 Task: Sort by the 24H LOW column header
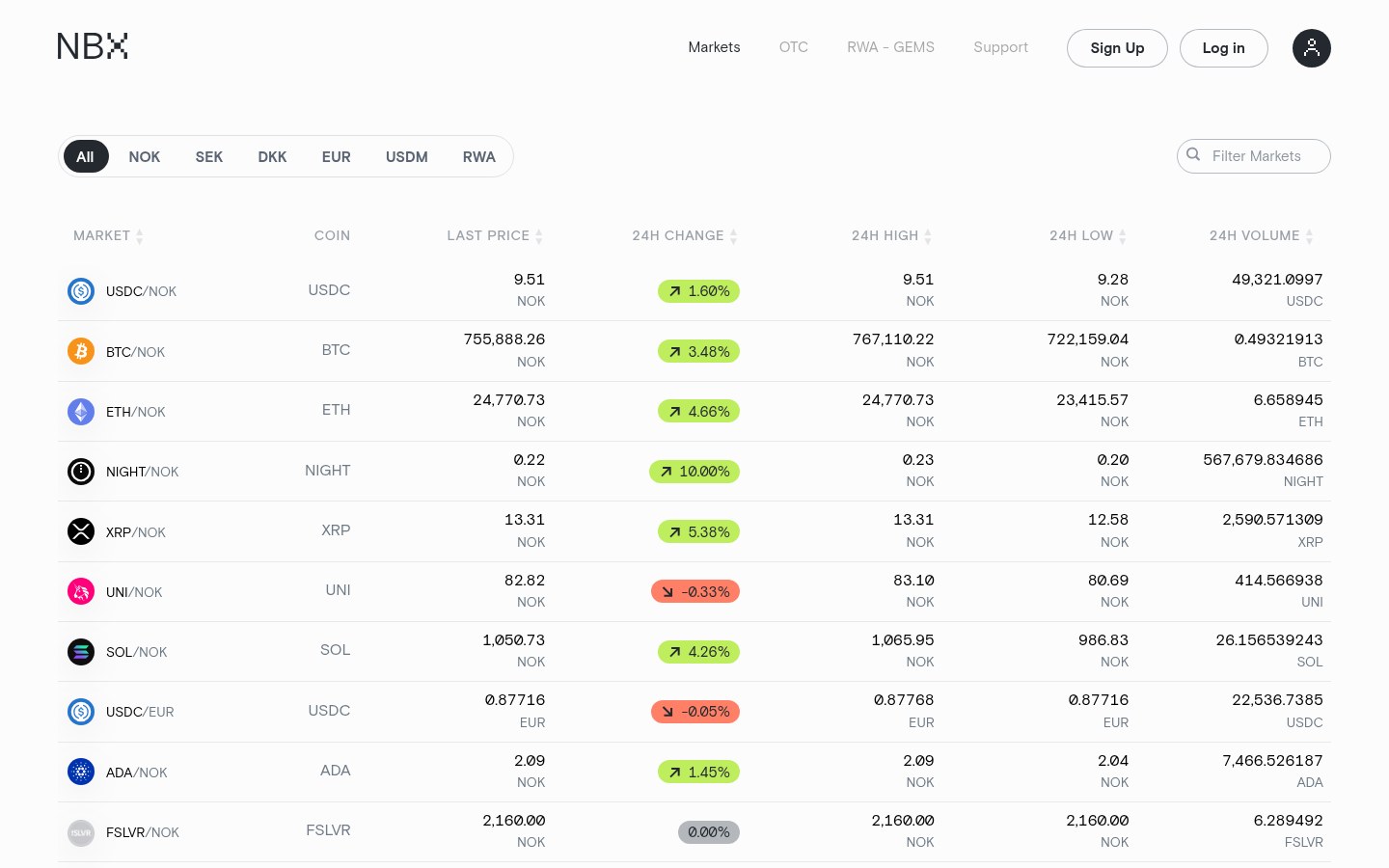pos(1088,235)
